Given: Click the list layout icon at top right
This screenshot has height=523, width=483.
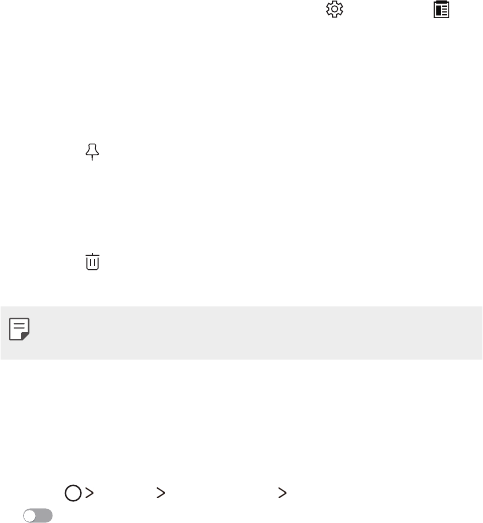Looking at the screenshot, I should [441, 9].
